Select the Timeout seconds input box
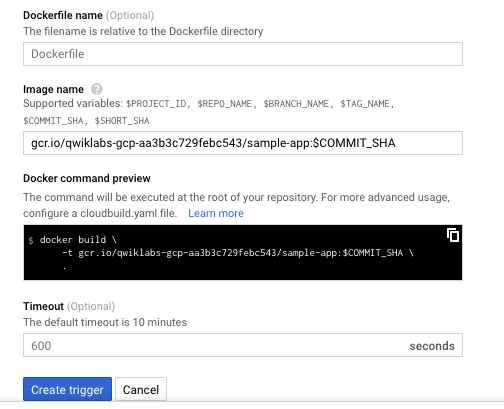 (243, 345)
